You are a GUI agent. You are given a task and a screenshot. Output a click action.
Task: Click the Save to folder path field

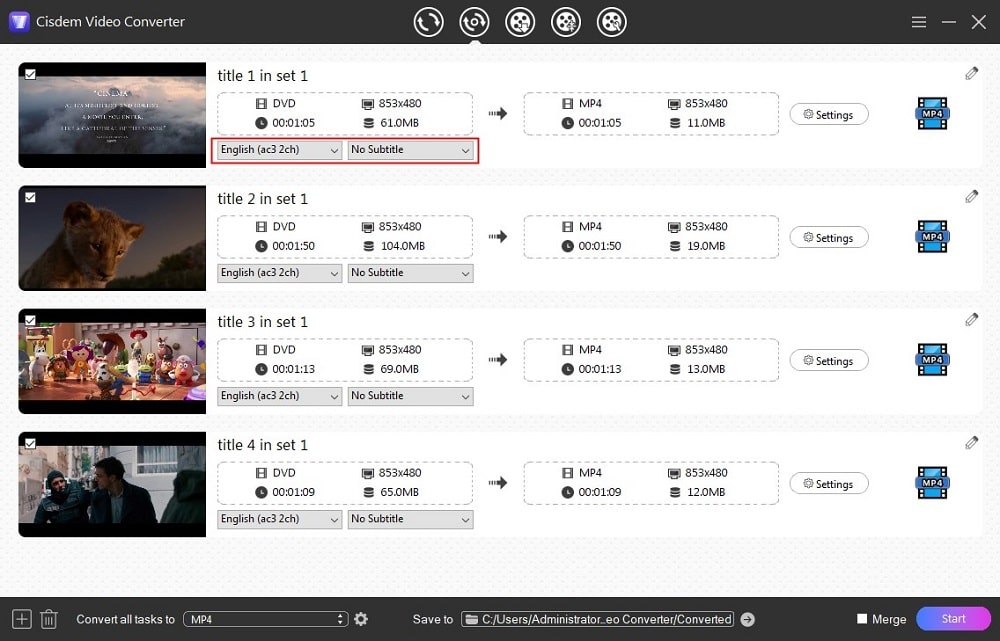tap(598, 619)
